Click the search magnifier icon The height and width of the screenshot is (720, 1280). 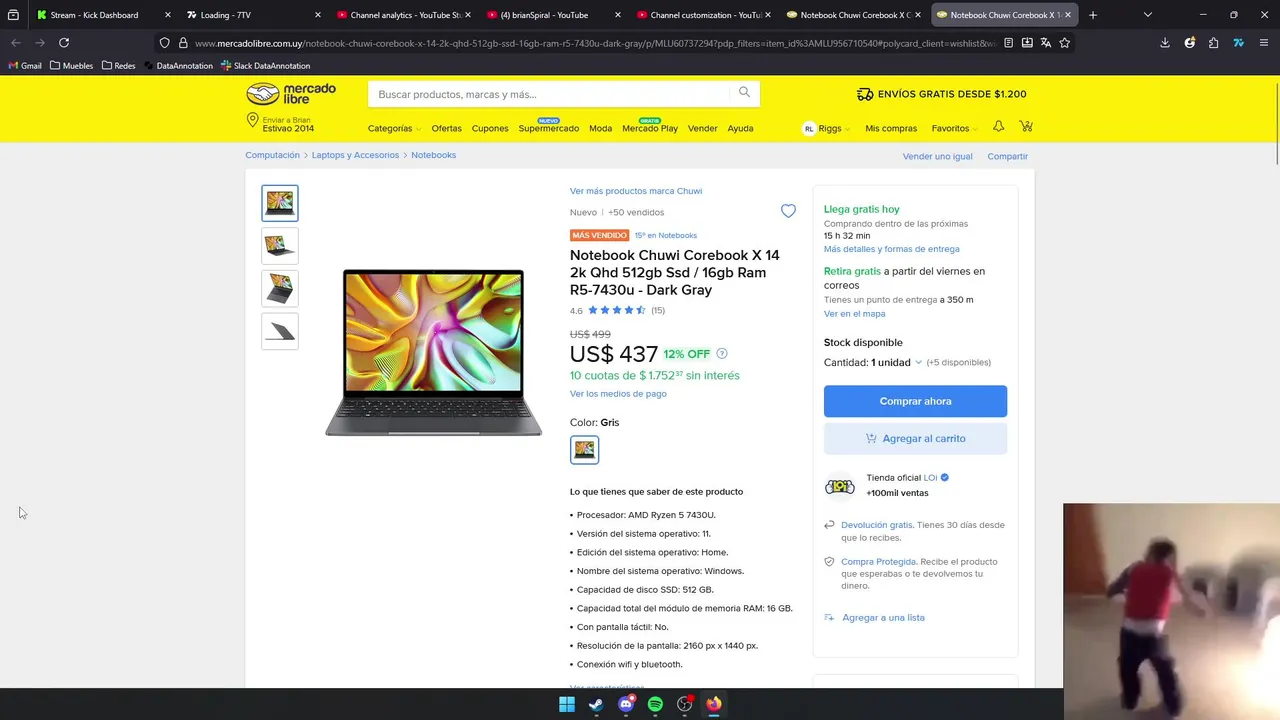744,93
